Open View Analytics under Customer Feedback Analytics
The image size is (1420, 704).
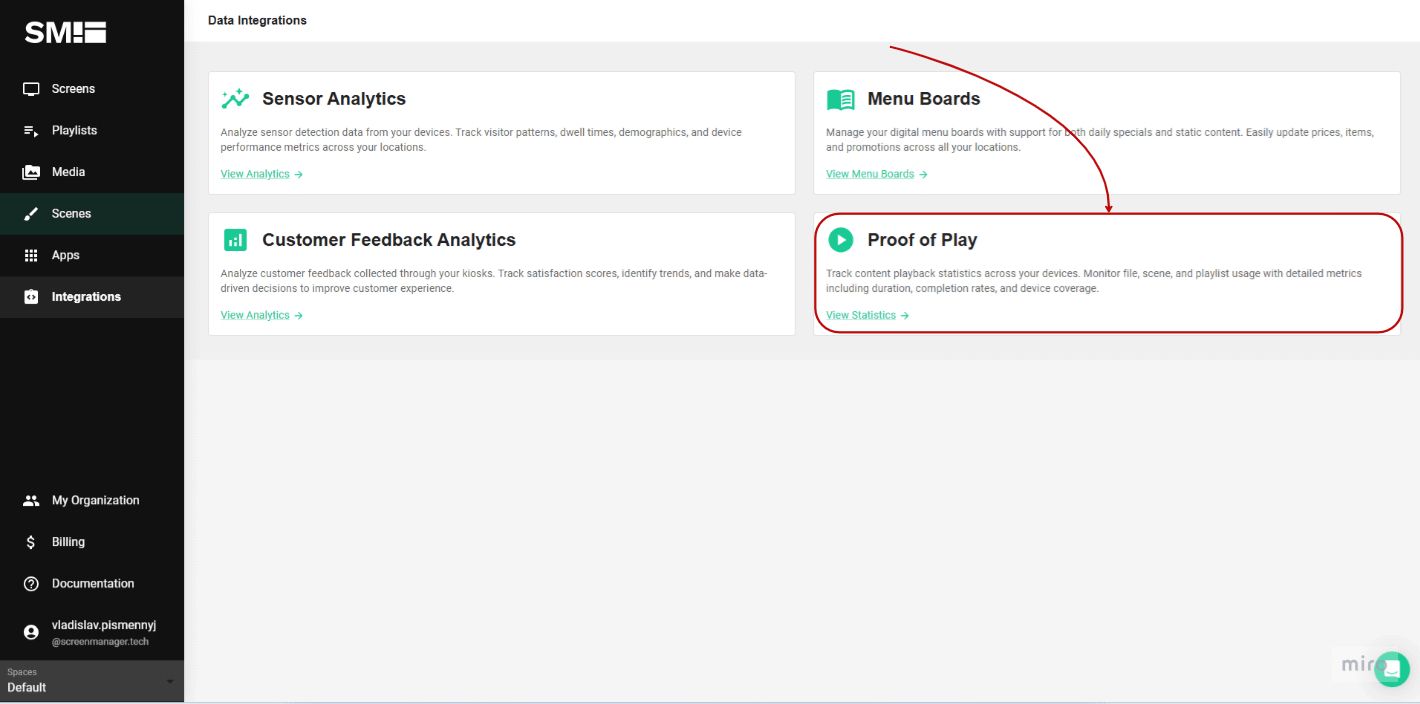262,315
